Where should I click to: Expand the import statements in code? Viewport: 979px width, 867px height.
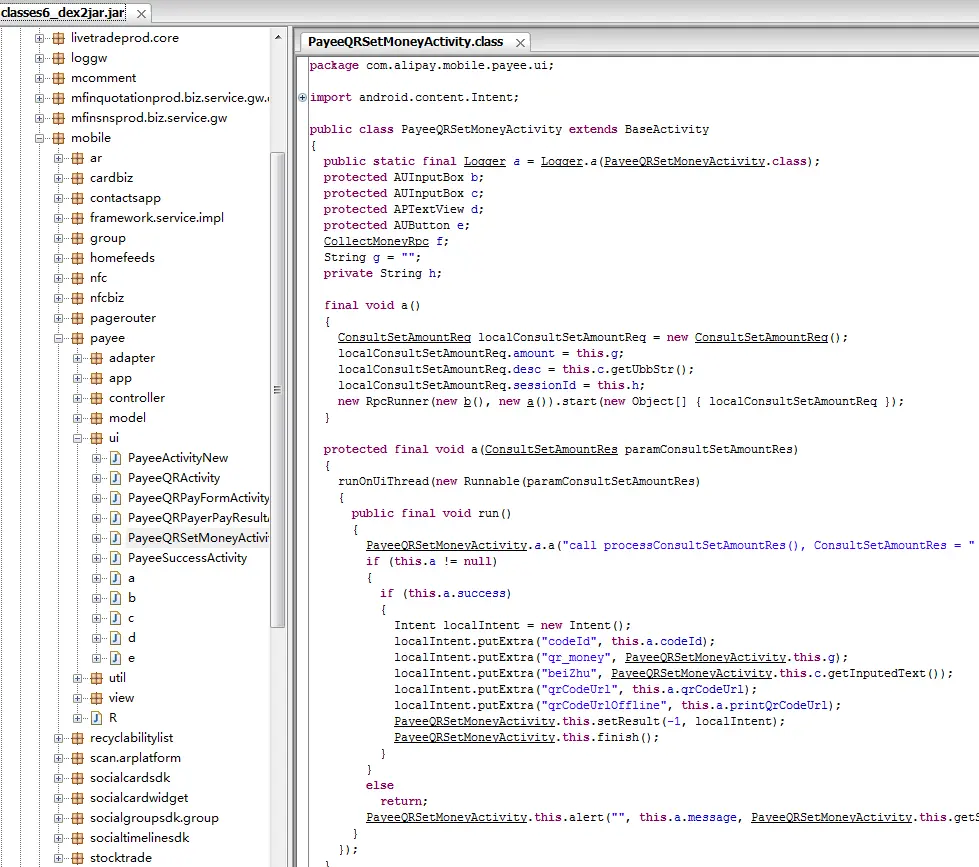(x=302, y=97)
